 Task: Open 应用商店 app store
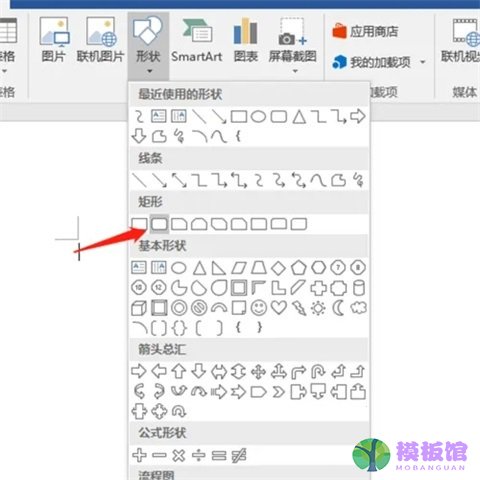point(365,32)
